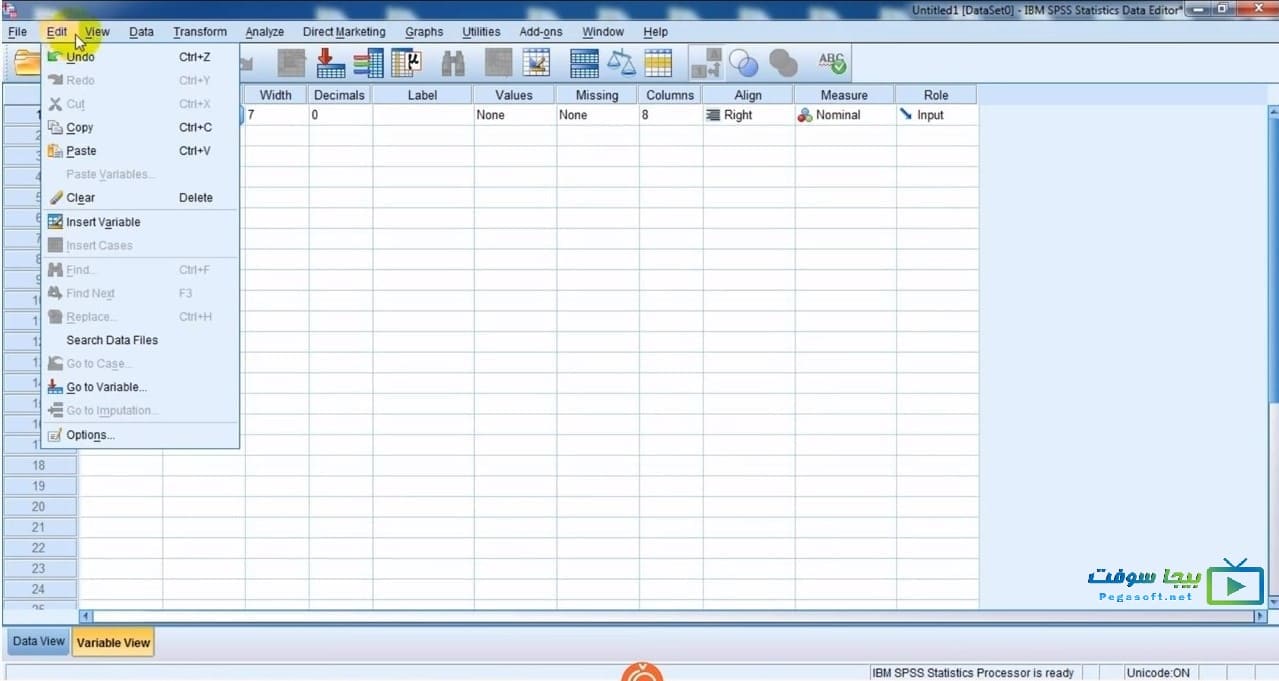Click the Use Variable Sets circles icon
Viewport: 1279px width, 681px height.
click(x=744, y=64)
